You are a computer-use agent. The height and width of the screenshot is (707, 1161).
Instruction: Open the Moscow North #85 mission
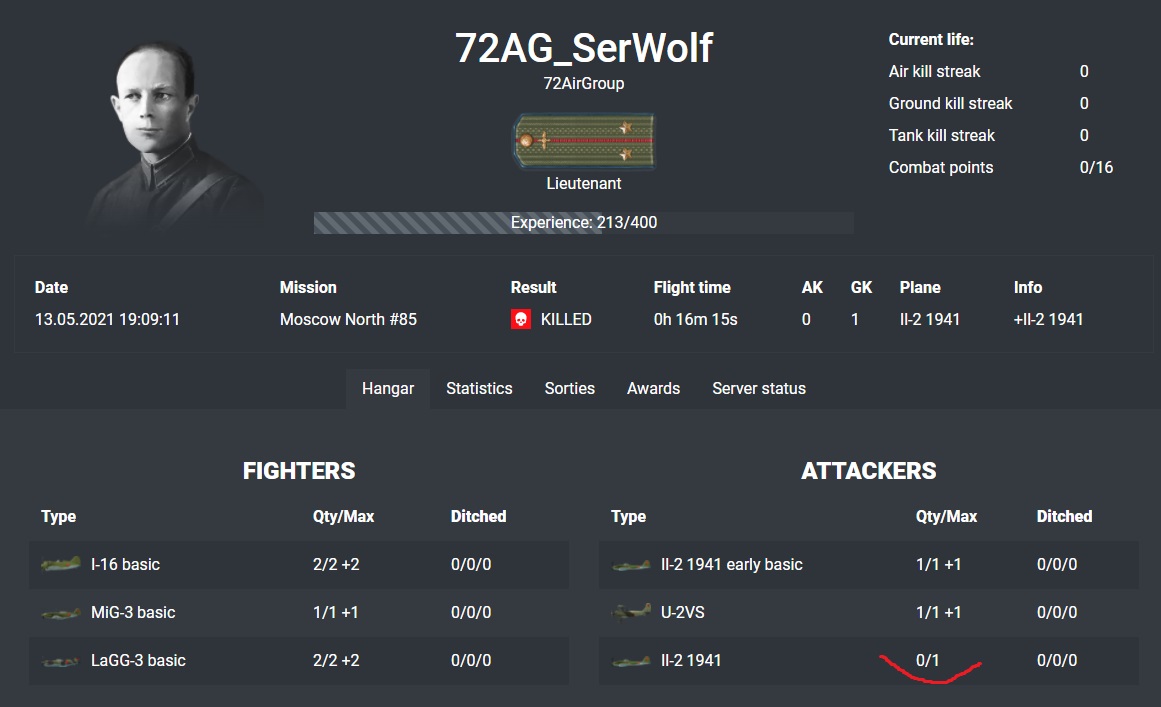point(348,320)
